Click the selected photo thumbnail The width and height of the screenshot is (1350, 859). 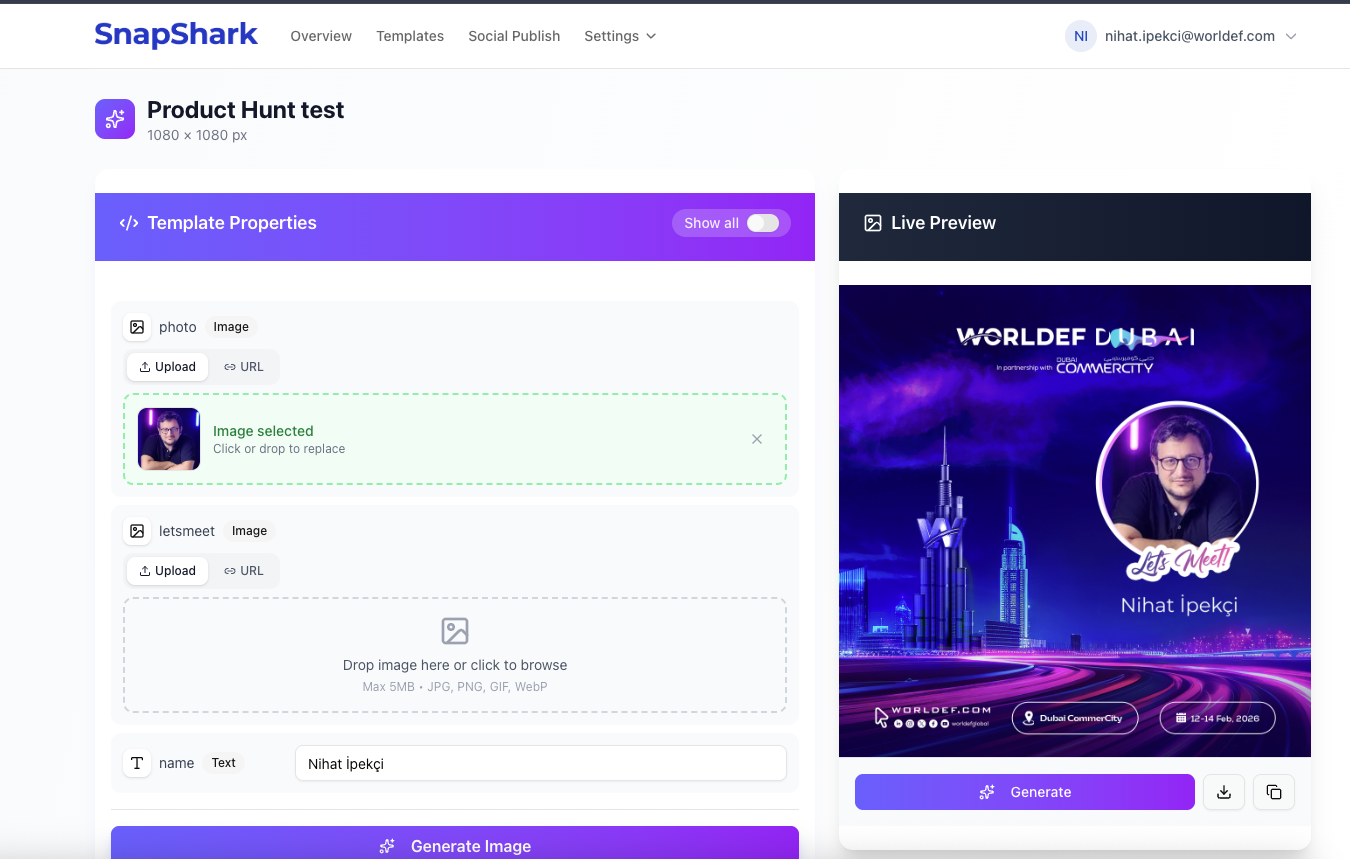(169, 439)
